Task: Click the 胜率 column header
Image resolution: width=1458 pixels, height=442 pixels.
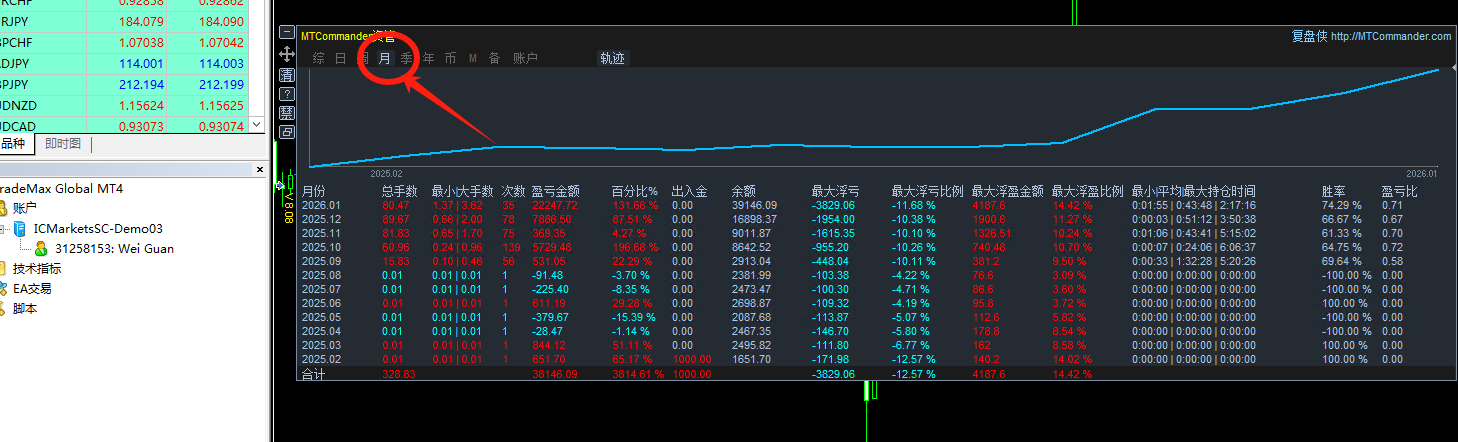Action: (1334, 191)
